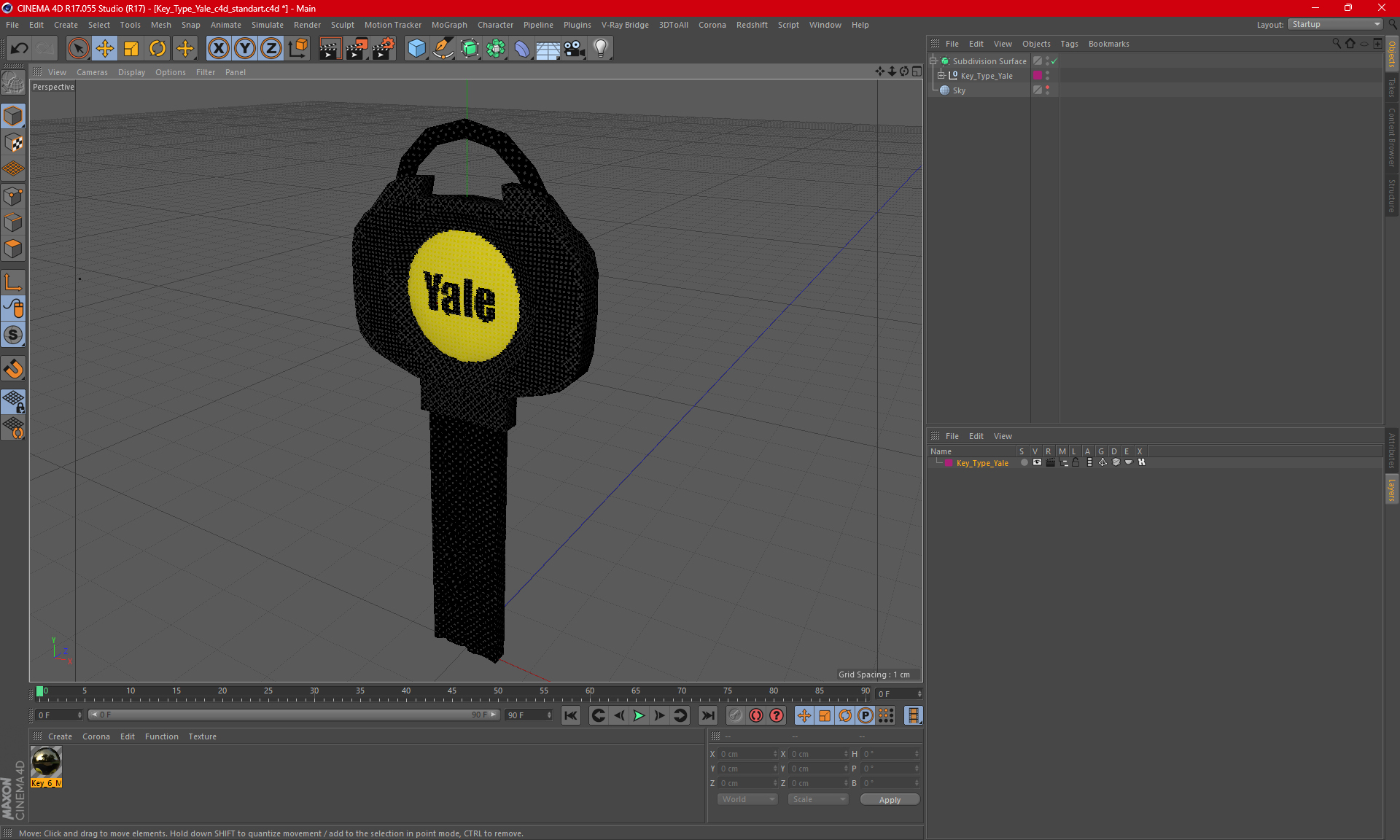This screenshot has height=840, width=1400.
Task: Open the World coordinate dropdown
Action: 748,799
